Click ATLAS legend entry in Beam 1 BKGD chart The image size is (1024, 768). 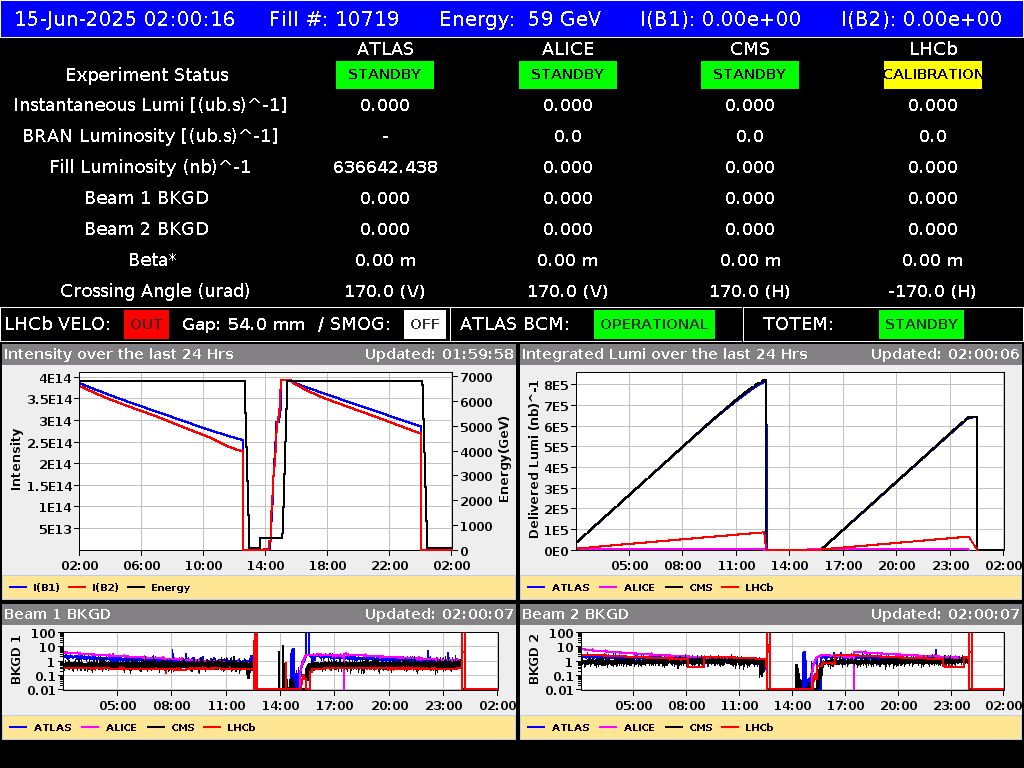coord(40,728)
